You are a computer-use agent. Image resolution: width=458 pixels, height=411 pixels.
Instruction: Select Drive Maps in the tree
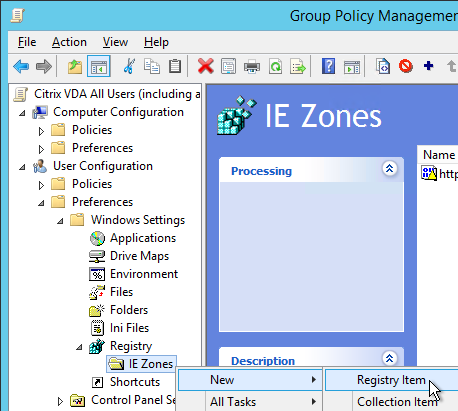click(139, 256)
